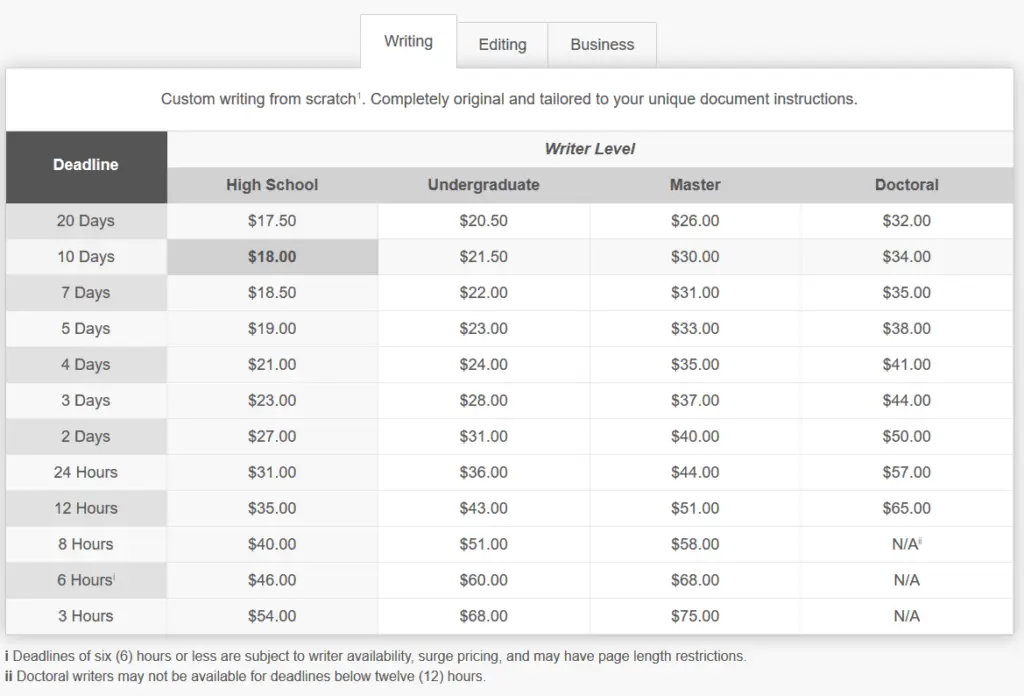Screen dimensions: 1024x696
Task: Select the Writing tab
Action: pos(408,41)
